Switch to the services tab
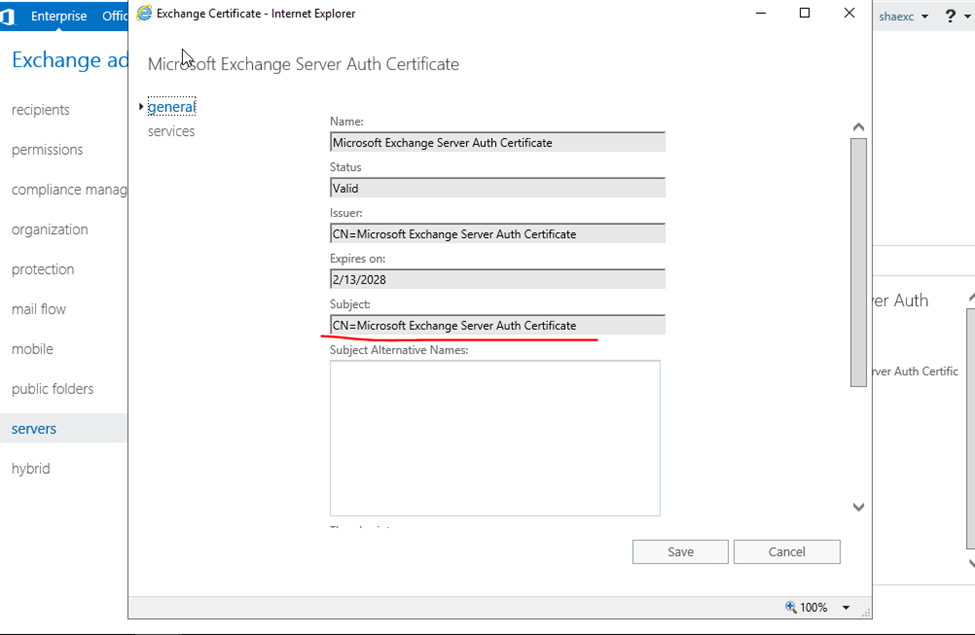This screenshot has height=635, width=975. coord(171,132)
